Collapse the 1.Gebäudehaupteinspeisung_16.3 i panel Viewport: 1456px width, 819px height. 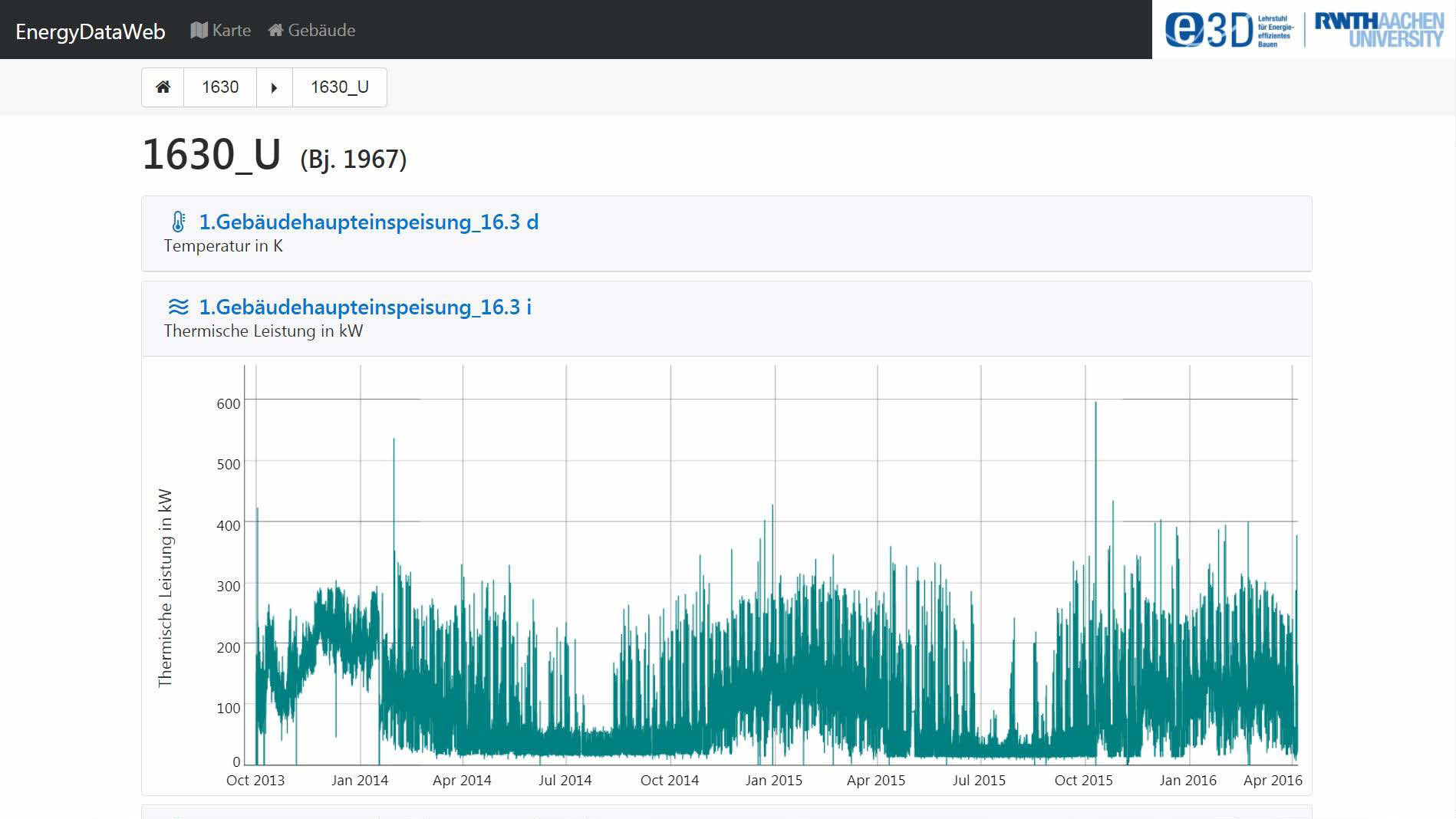pos(365,308)
